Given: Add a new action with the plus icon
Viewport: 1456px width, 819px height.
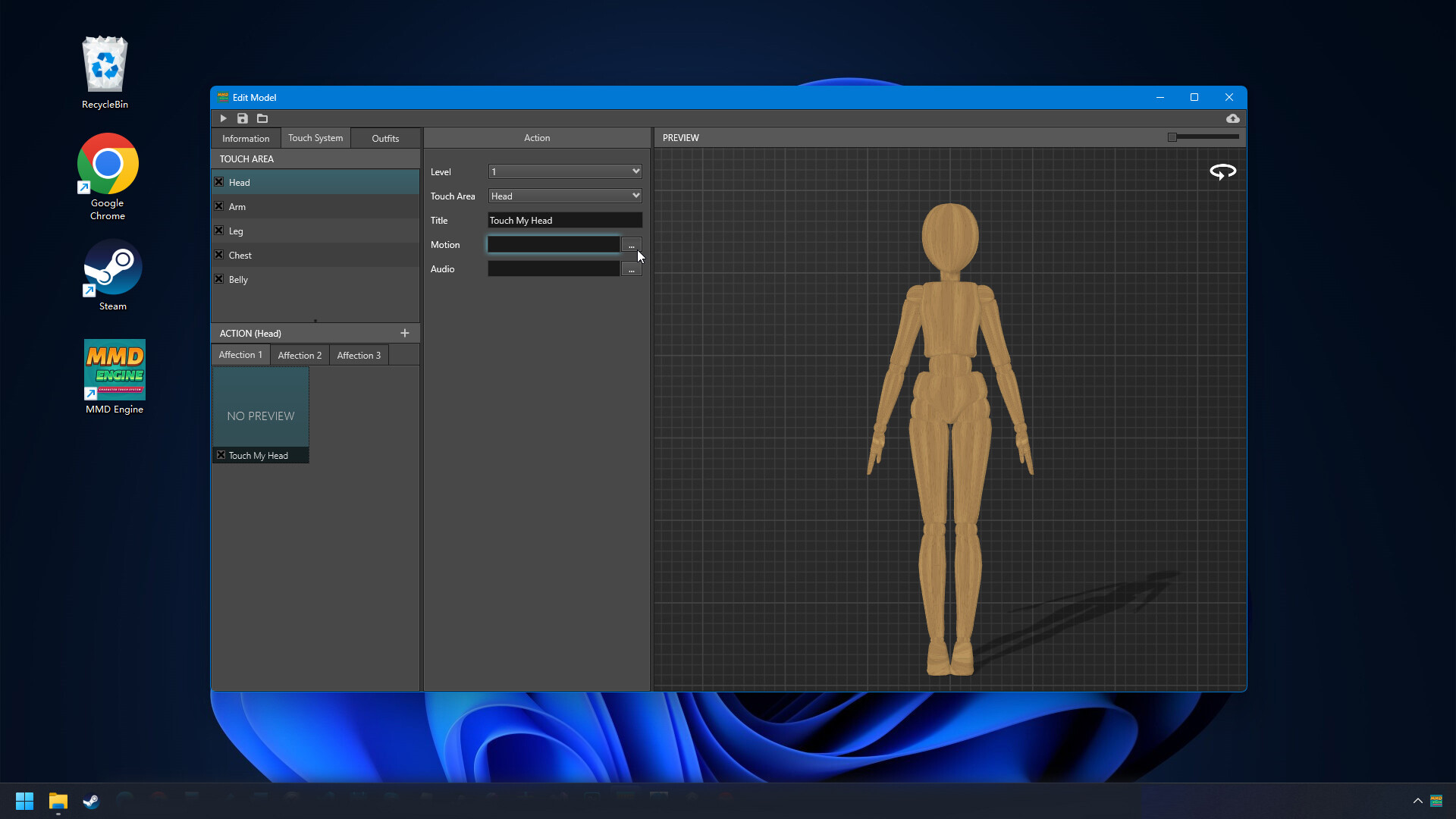Looking at the screenshot, I should [x=404, y=333].
